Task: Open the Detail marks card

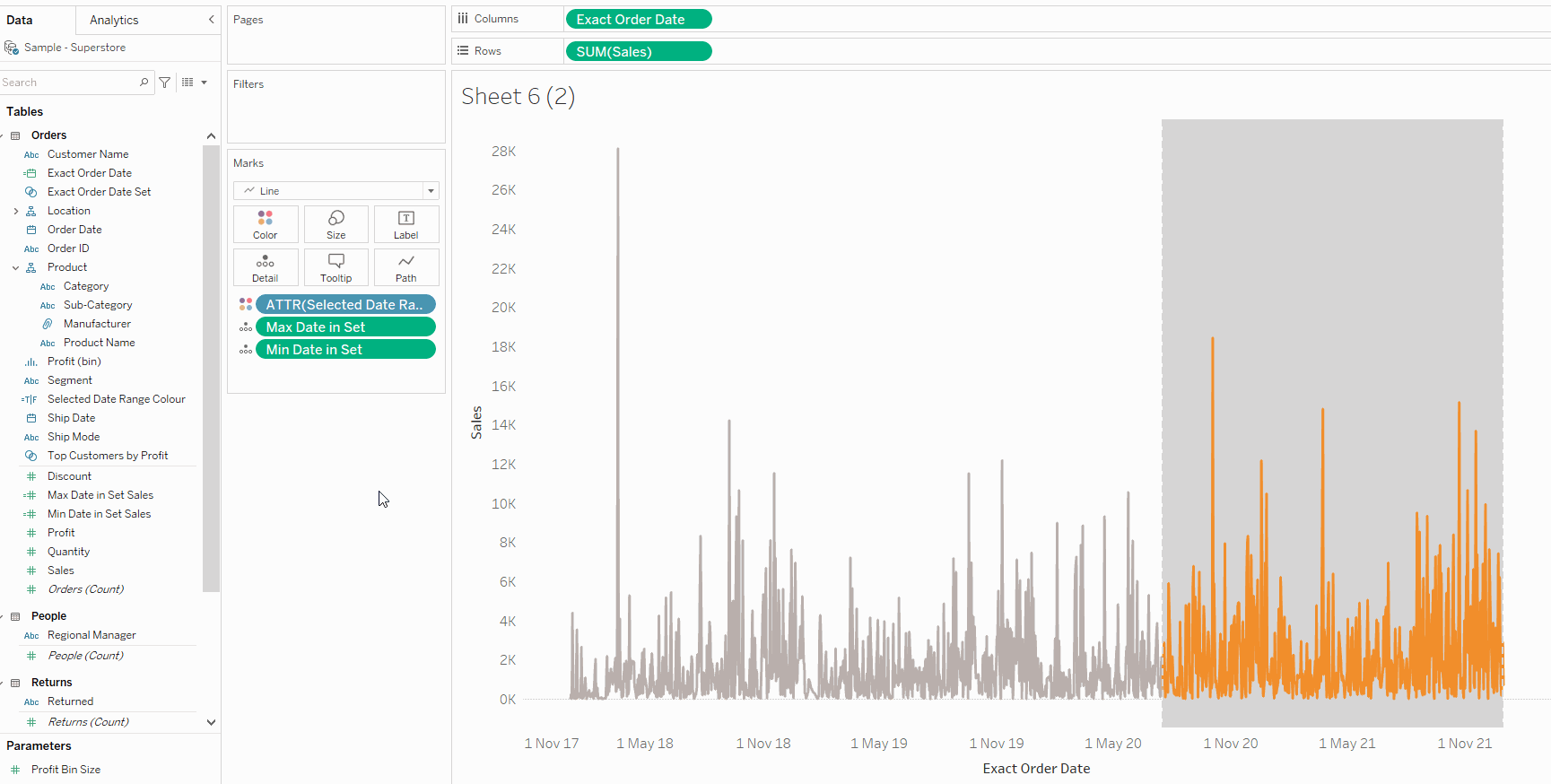Action: [266, 267]
